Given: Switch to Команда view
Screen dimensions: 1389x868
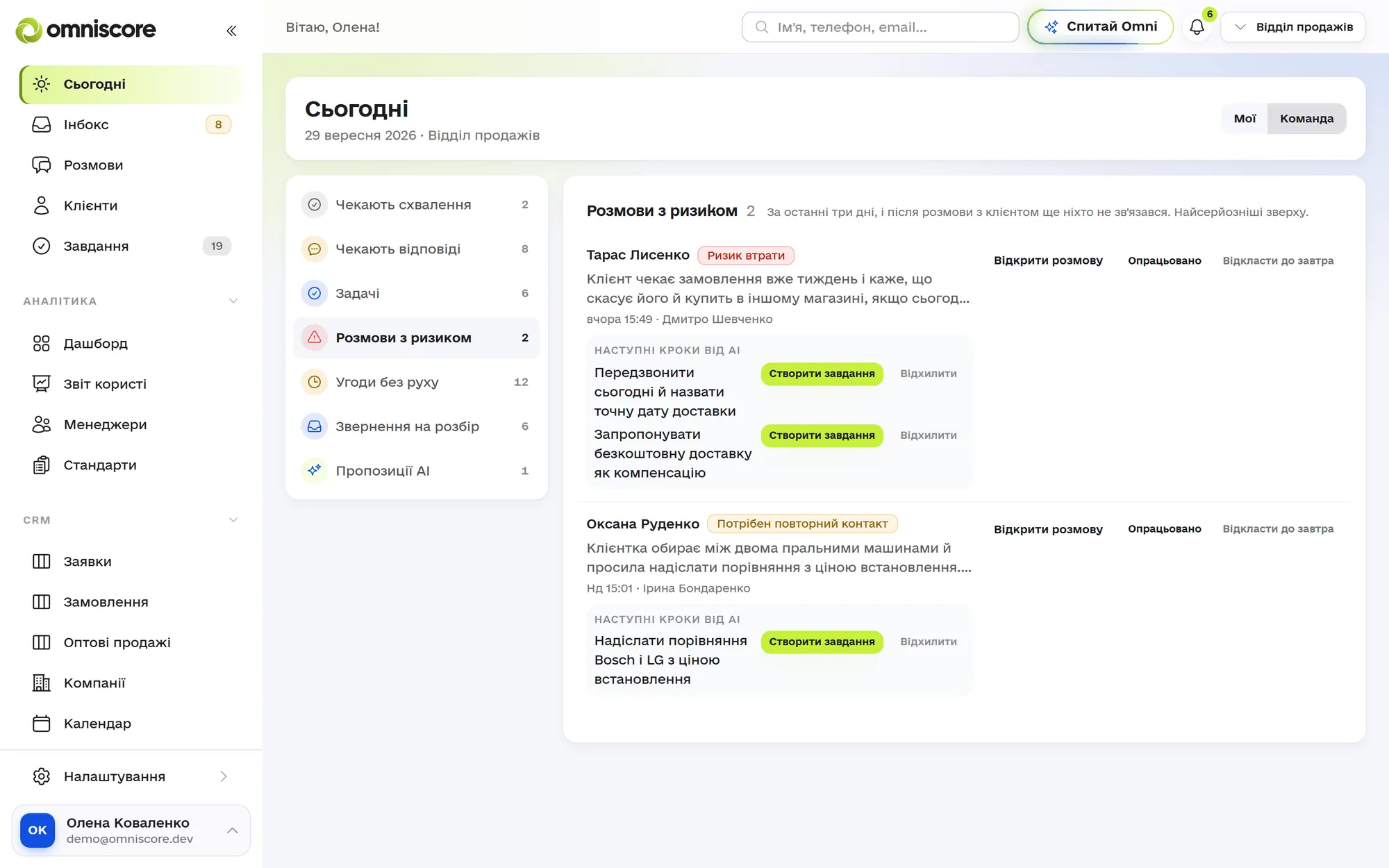Looking at the screenshot, I should [1306, 119].
